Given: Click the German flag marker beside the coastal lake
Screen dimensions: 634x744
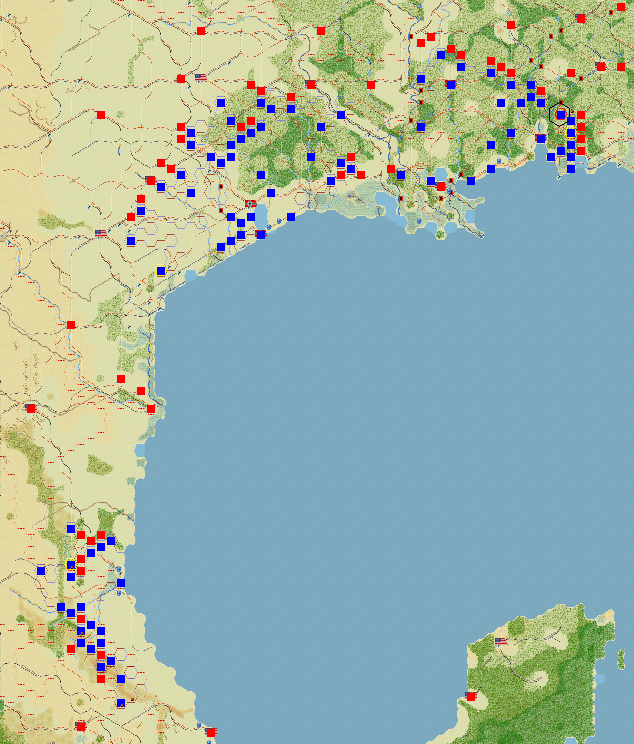Looking at the screenshot, I should tap(251, 204).
